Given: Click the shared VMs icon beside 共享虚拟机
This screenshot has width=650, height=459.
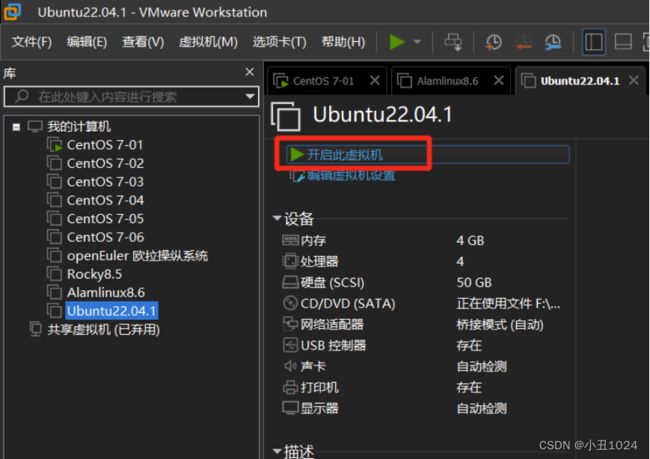Looking at the screenshot, I should [36, 330].
